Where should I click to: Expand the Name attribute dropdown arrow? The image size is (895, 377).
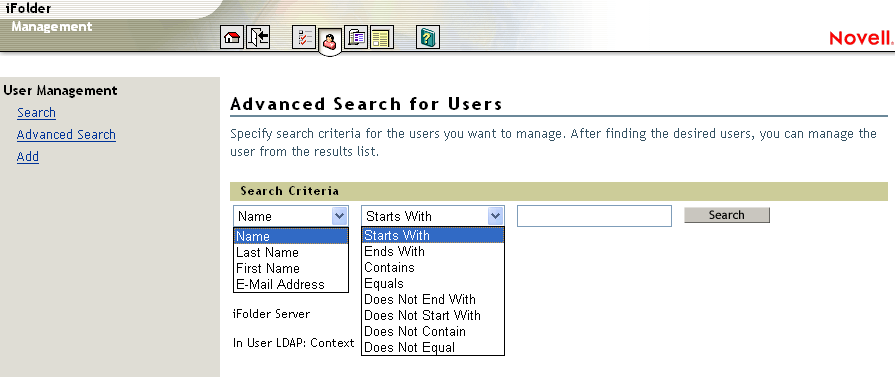click(x=339, y=216)
